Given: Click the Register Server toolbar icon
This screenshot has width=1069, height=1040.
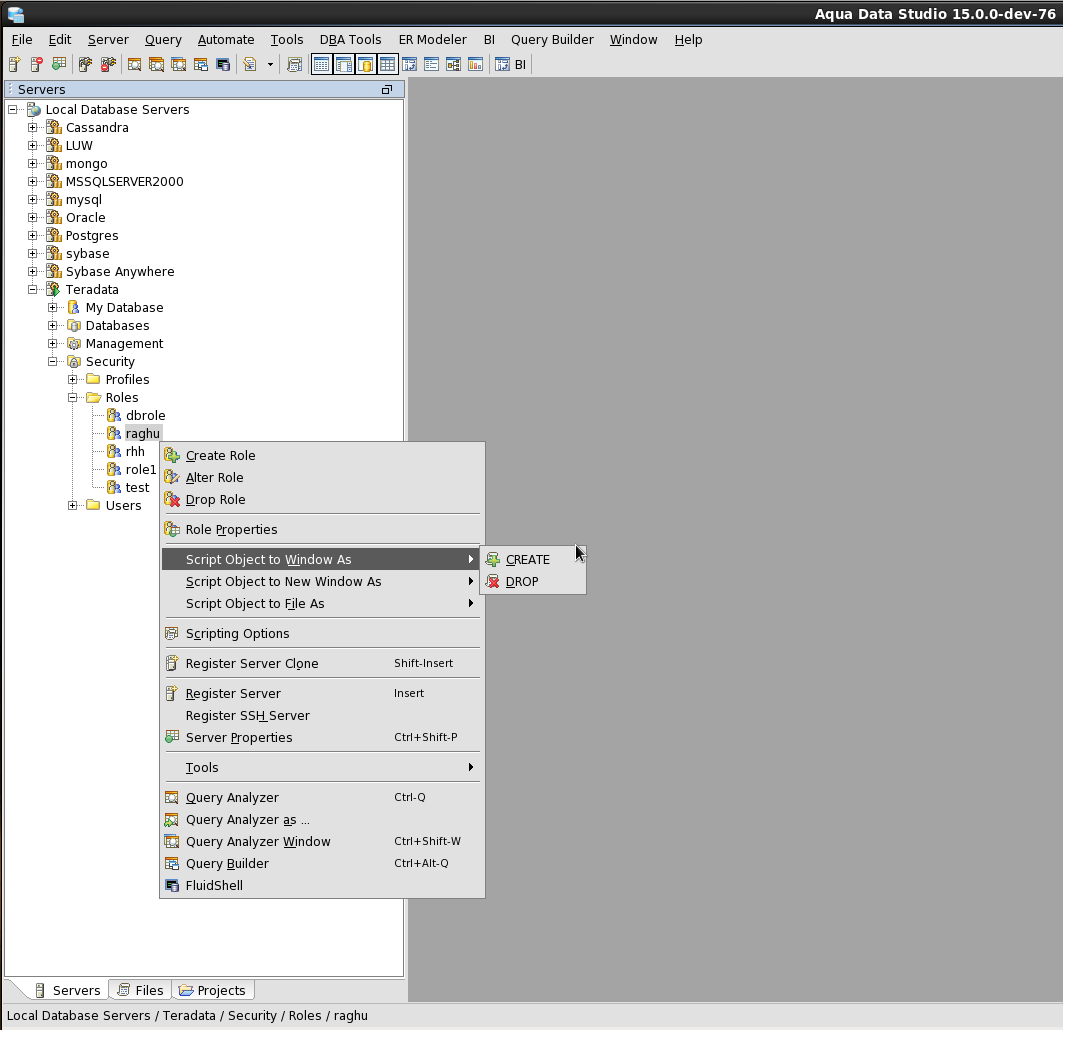Looking at the screenshot, I should 14,65.
